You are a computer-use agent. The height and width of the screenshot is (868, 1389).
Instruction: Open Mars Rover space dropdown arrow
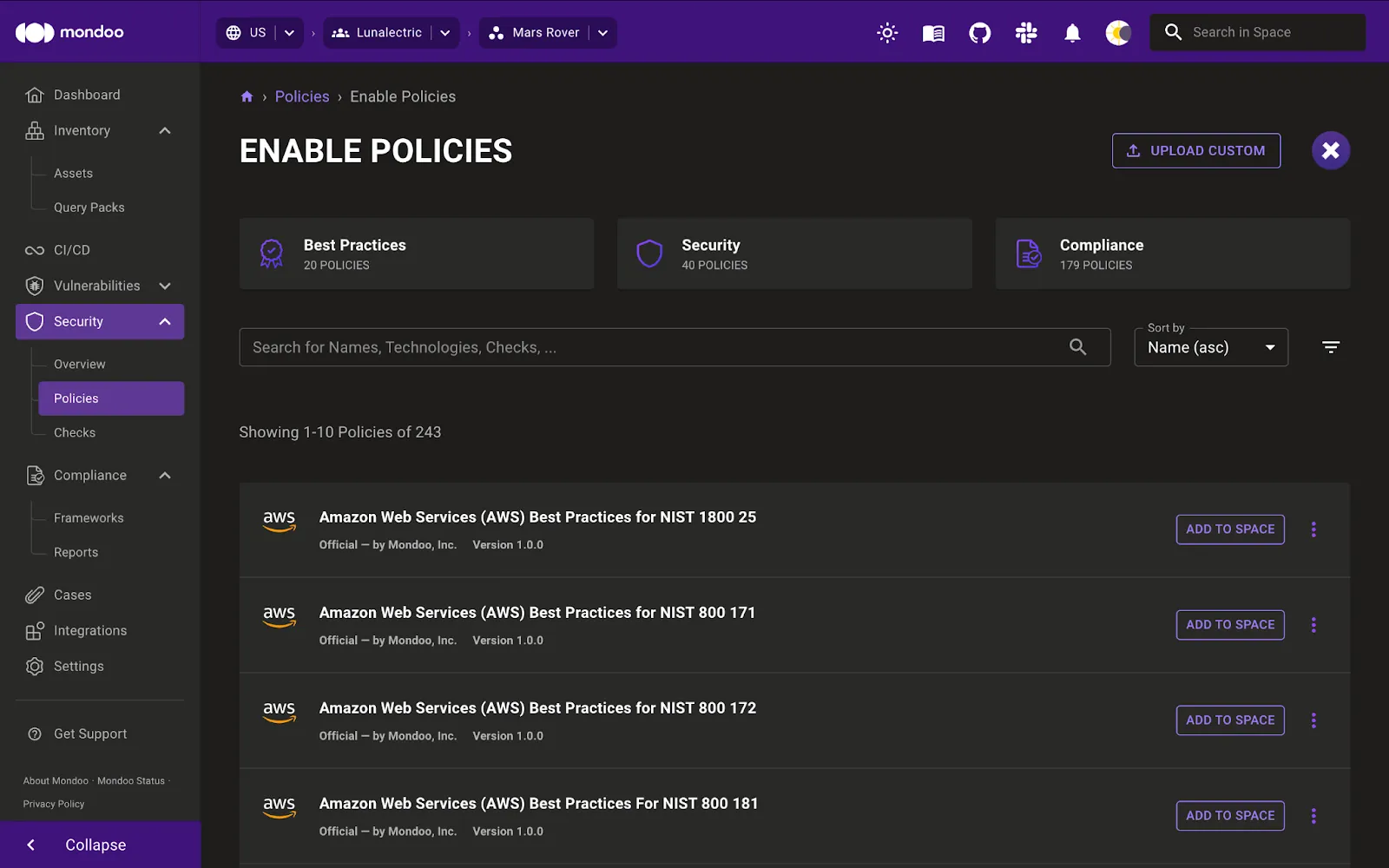602,33
